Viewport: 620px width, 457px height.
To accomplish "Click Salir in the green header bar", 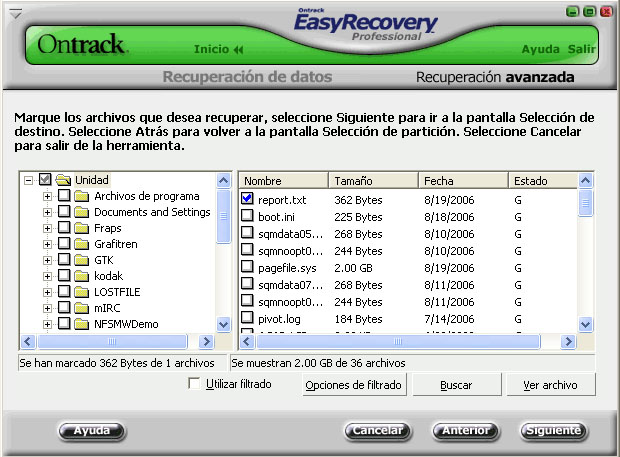I will (x=582, y=49).
